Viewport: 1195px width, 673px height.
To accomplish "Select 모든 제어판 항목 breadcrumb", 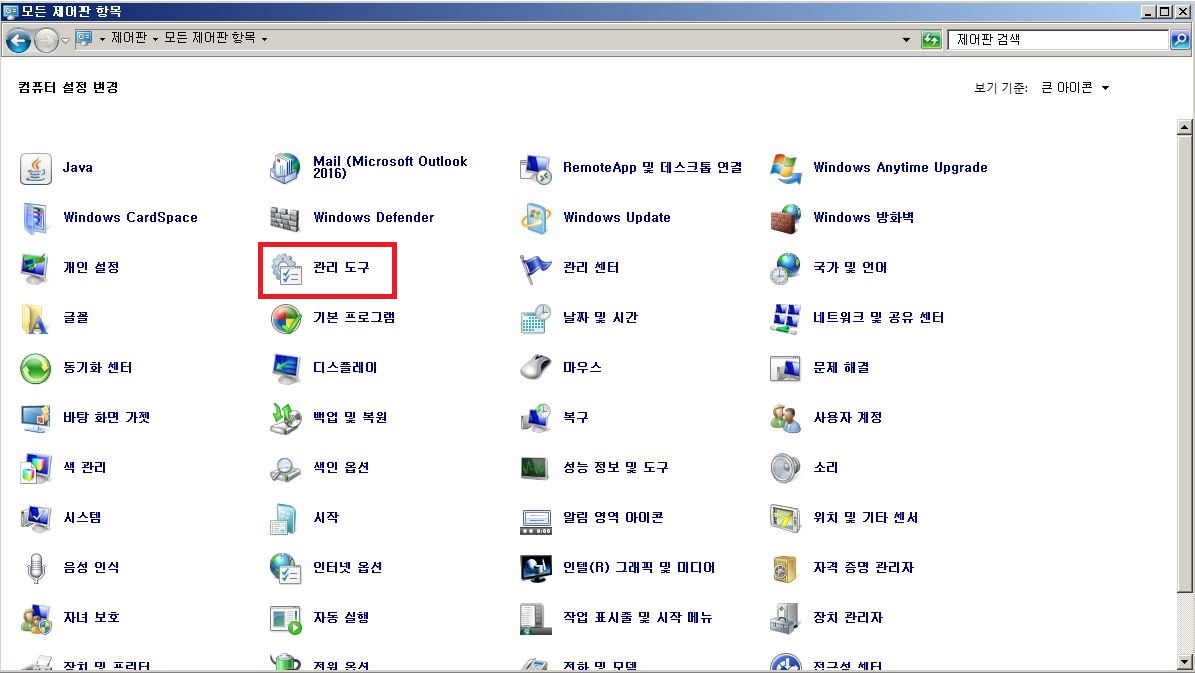I will [x=210, y=38].
